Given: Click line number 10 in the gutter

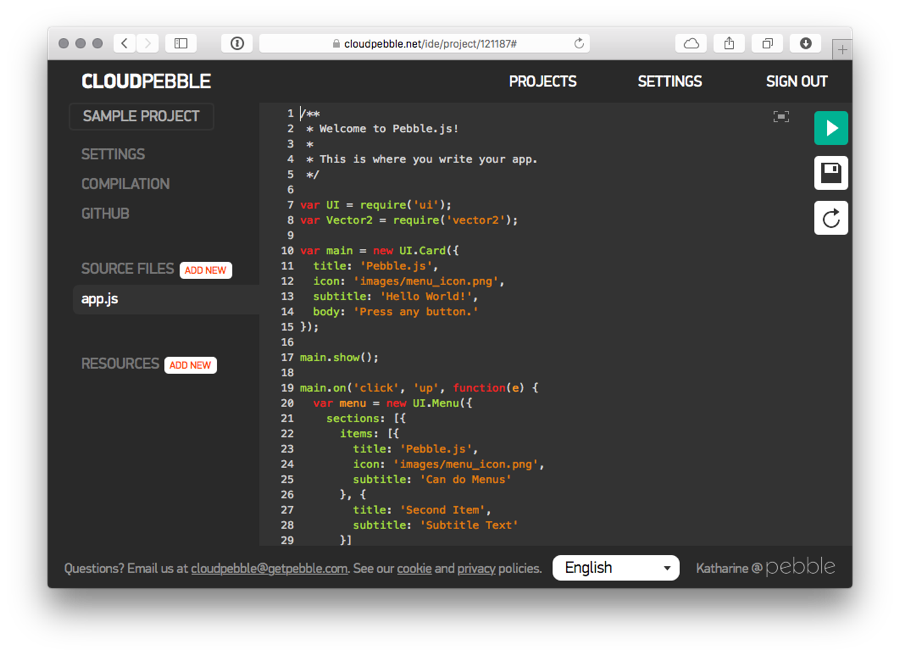Looking at the screenshot, I should (x=287, y=250).
